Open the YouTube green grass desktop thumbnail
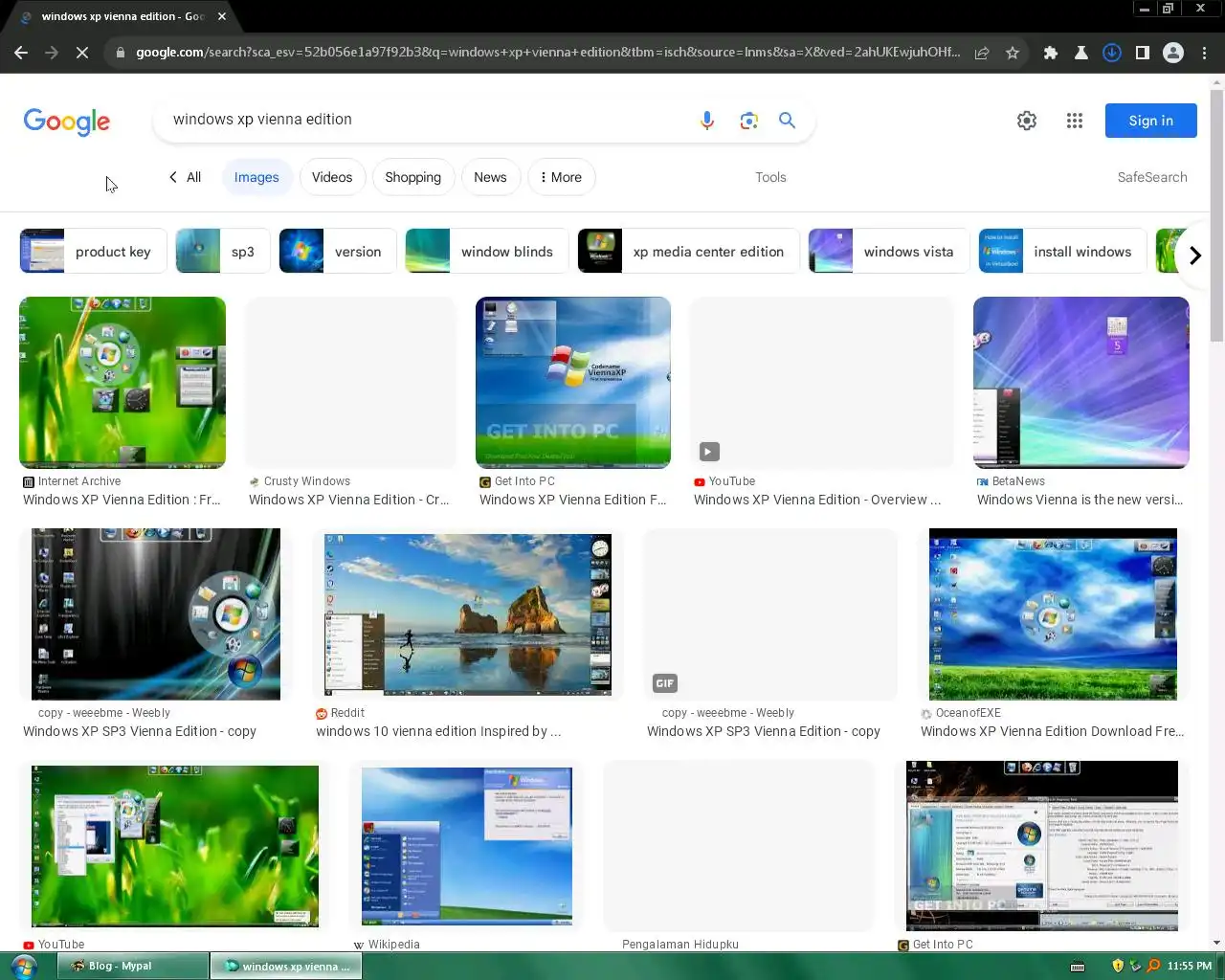The height and width of the screenshot is (980, 1225). [175, 846]
